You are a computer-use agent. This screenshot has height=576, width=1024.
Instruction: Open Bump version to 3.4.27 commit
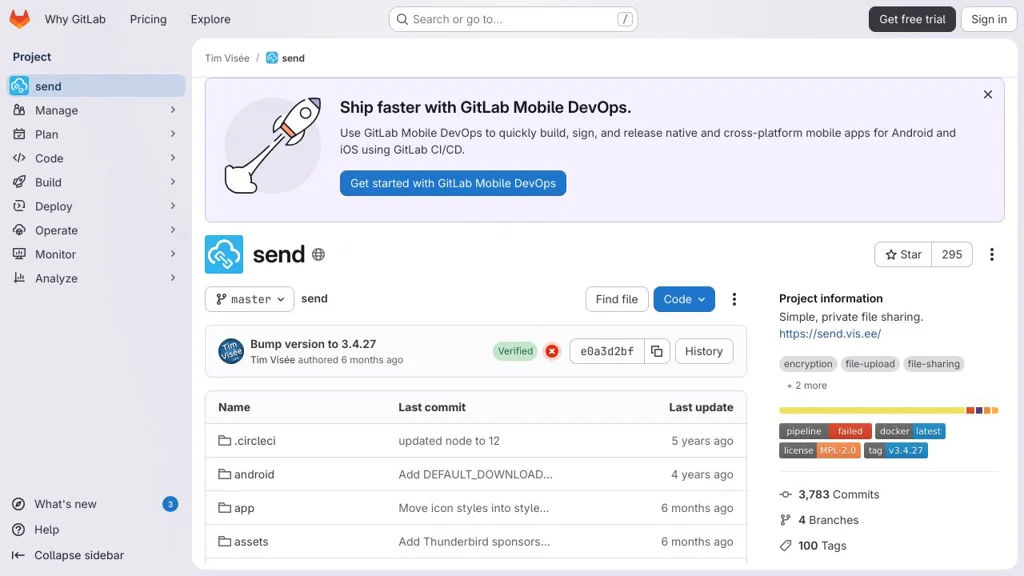(x=313, y=344)
